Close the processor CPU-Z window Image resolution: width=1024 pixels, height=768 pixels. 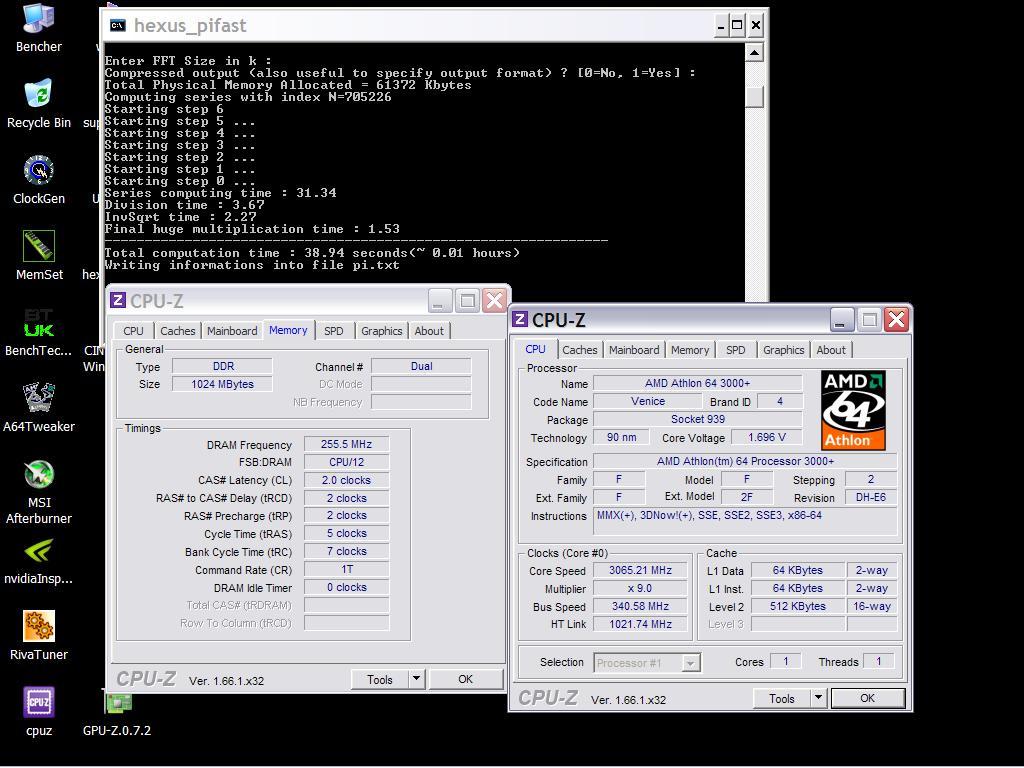(x=897, y=319)
